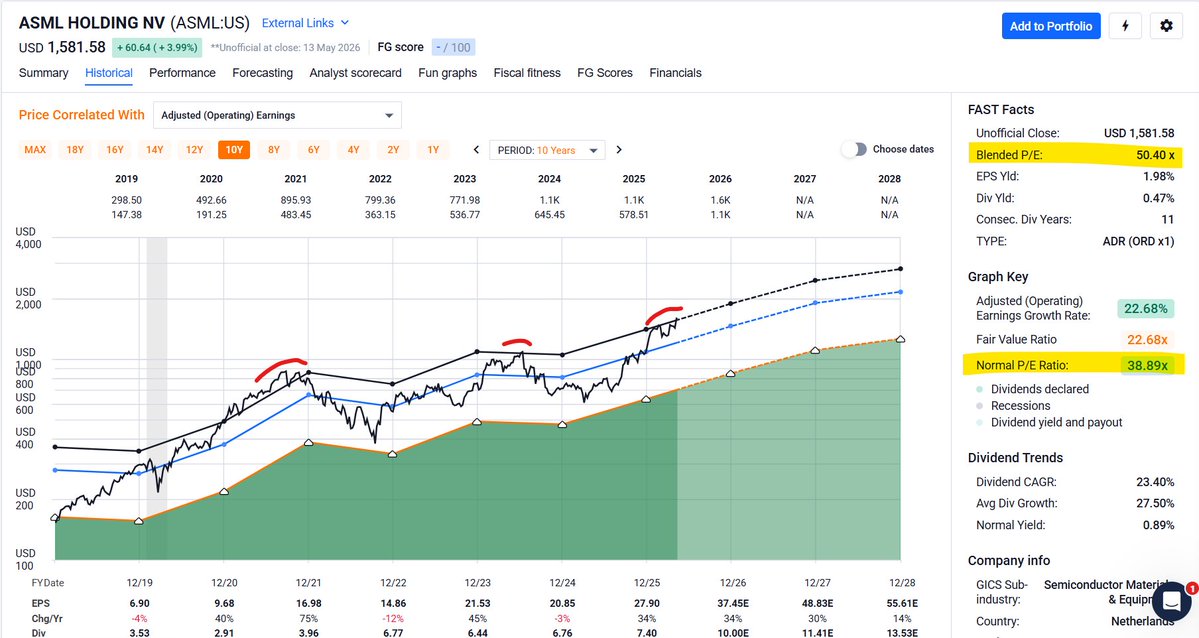Click the orange 22.68x Fair Value Ratio
The width and height of the screenshot is (1199, 638).
click(x=1147, y=340)
